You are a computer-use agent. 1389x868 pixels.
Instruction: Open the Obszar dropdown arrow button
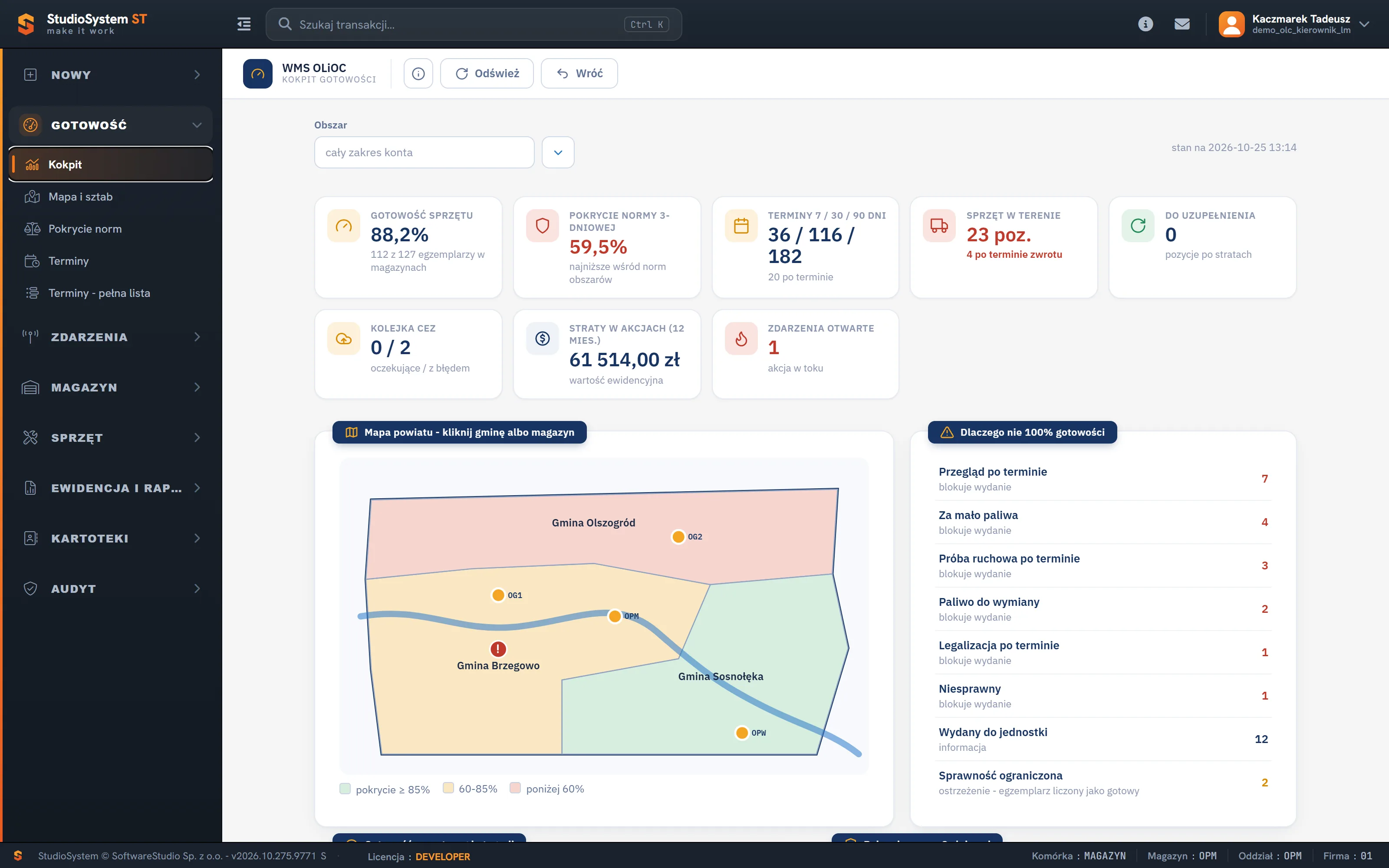click(558, 153)
